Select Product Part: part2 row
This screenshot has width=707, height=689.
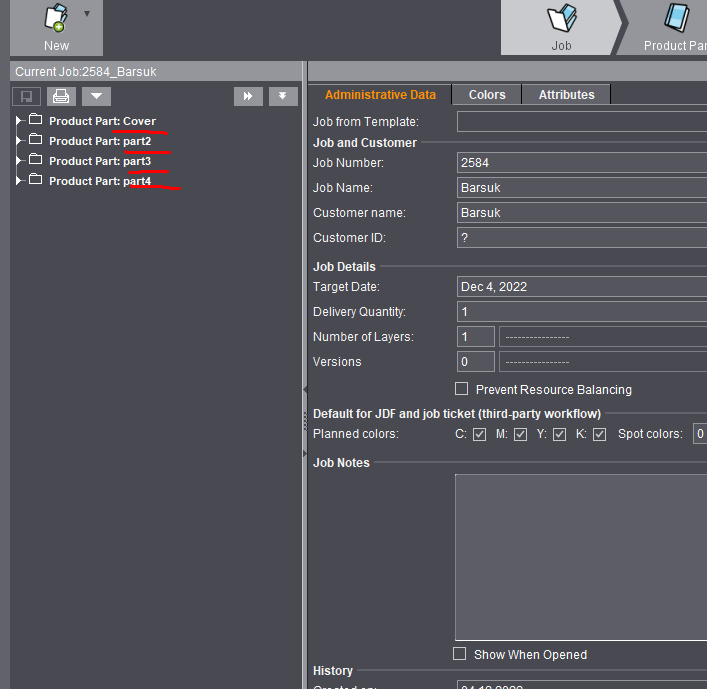tap(100, 141)
